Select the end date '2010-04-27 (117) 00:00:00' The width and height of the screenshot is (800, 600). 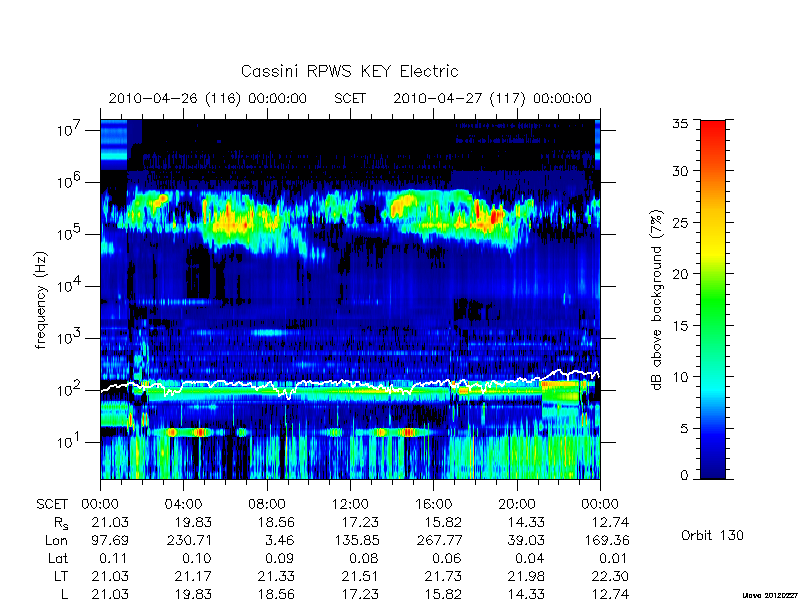[492, 98]
